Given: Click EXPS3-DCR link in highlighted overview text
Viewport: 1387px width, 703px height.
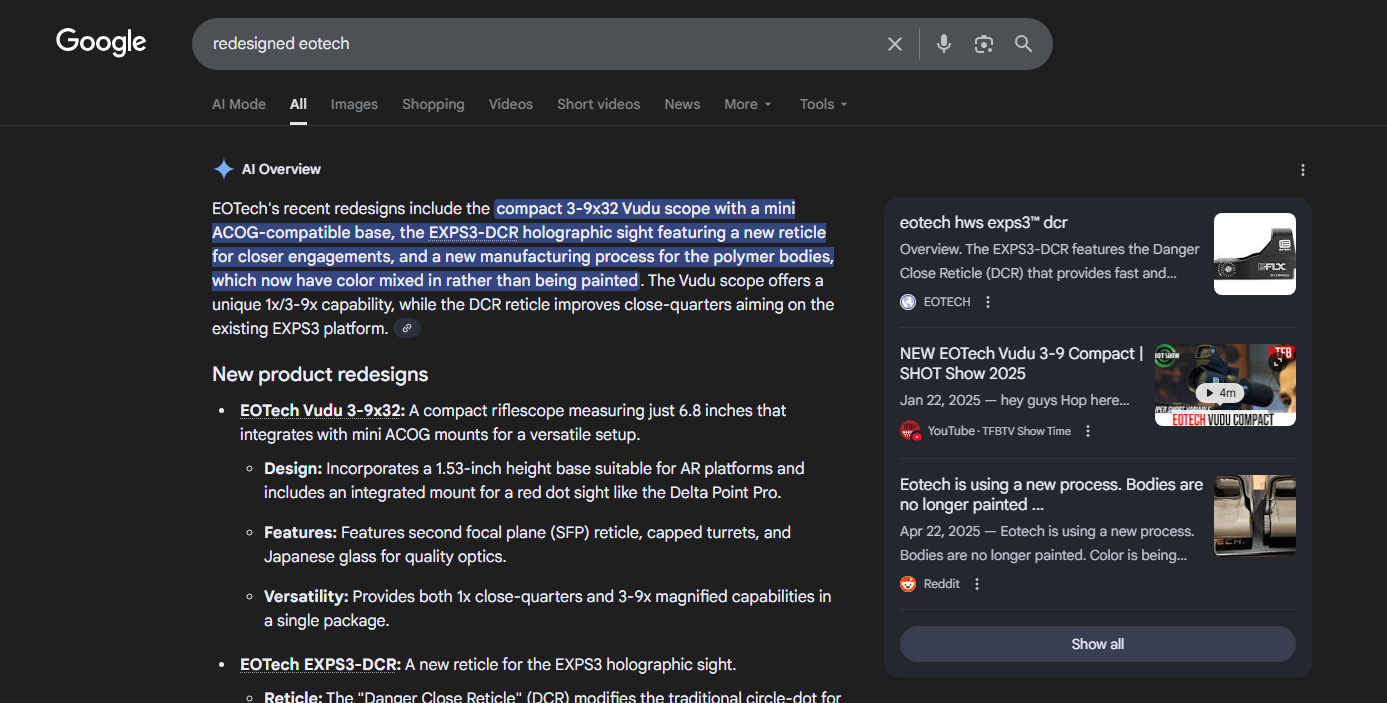Looking at the screenshot, I should point(473,232).
